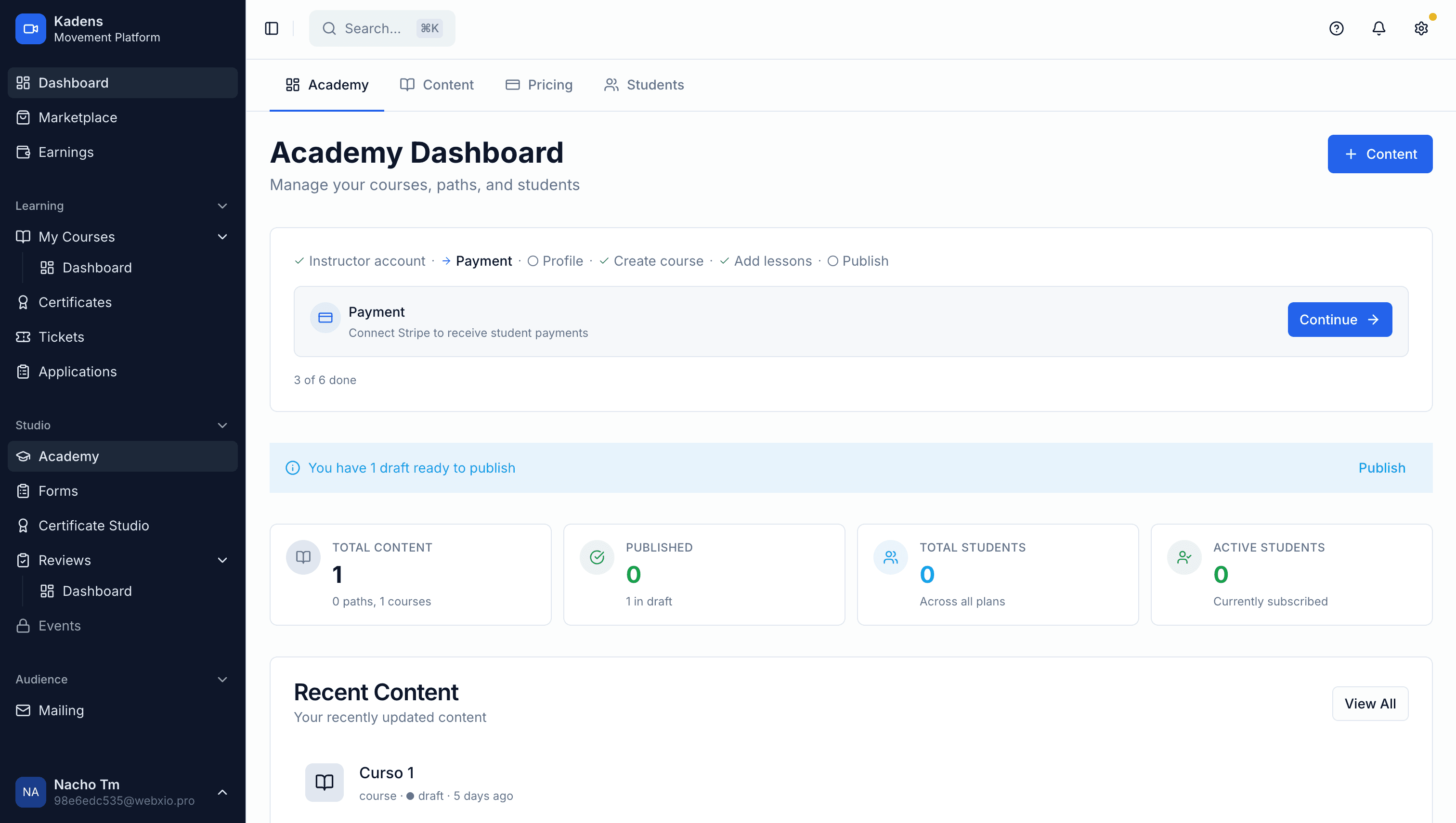Image resolution: width=1456 pixels, height=823 pixels.
Task: Click the Curso 1 book icon
Action: pos(324,782)
